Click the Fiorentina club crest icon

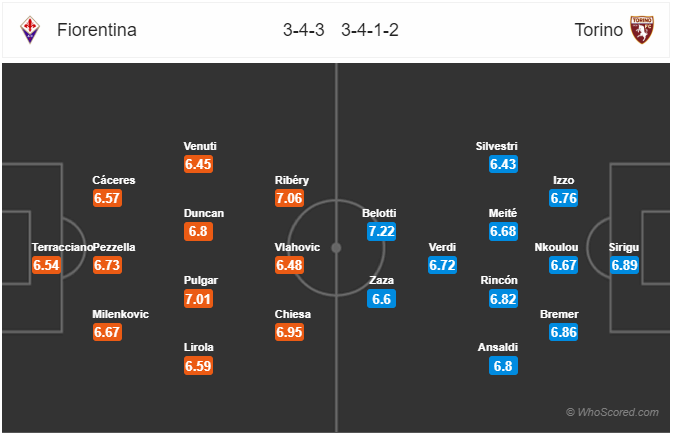point(30,30)
